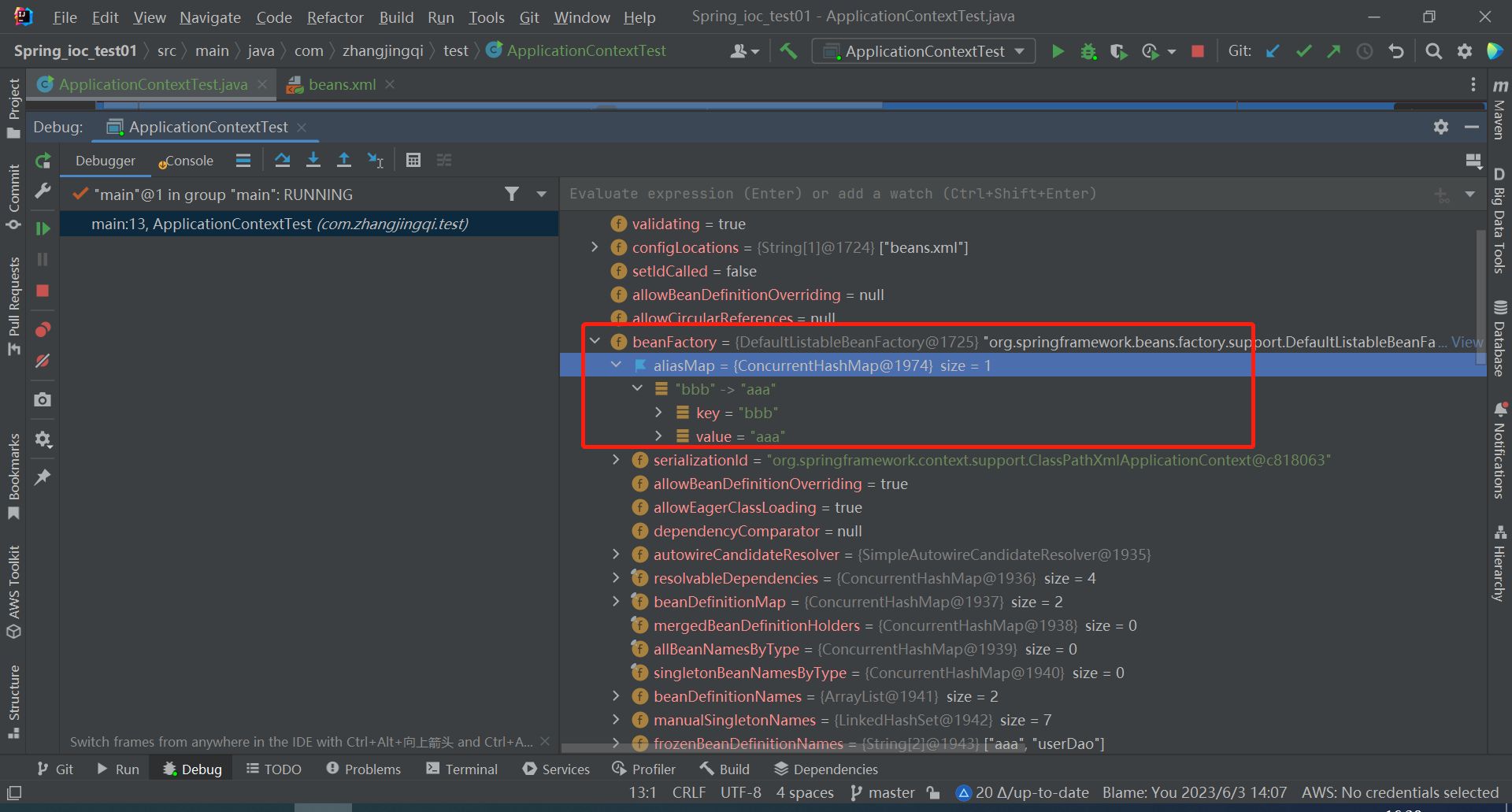Step out of the current method
Image resolution: width=1512 pixels, height=812 pixels.
pos(344,160)
